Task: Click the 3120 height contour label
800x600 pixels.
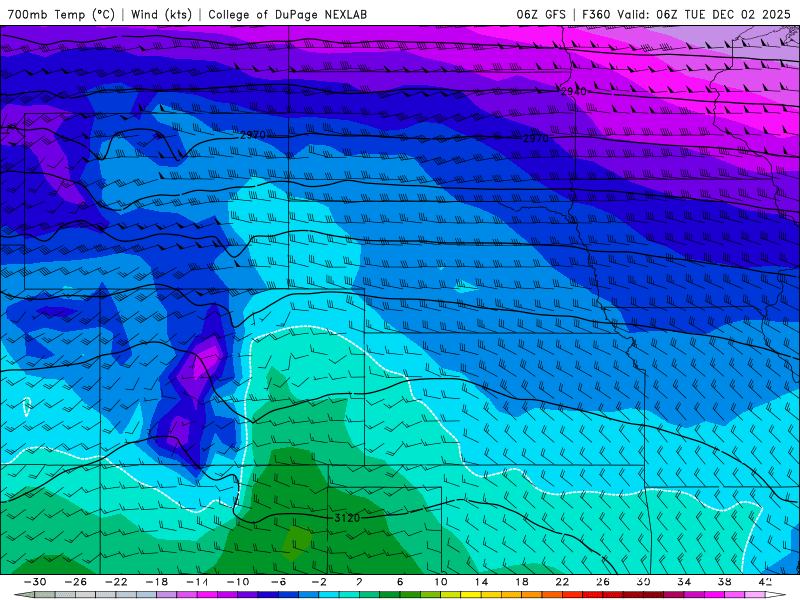Action: [347, 518]
